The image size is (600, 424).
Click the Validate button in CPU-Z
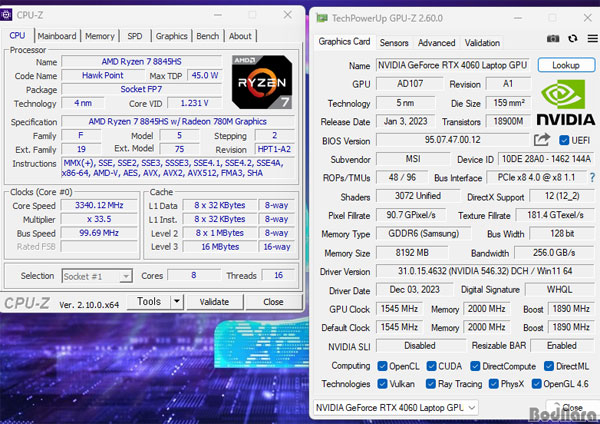(x=214, y=301)
